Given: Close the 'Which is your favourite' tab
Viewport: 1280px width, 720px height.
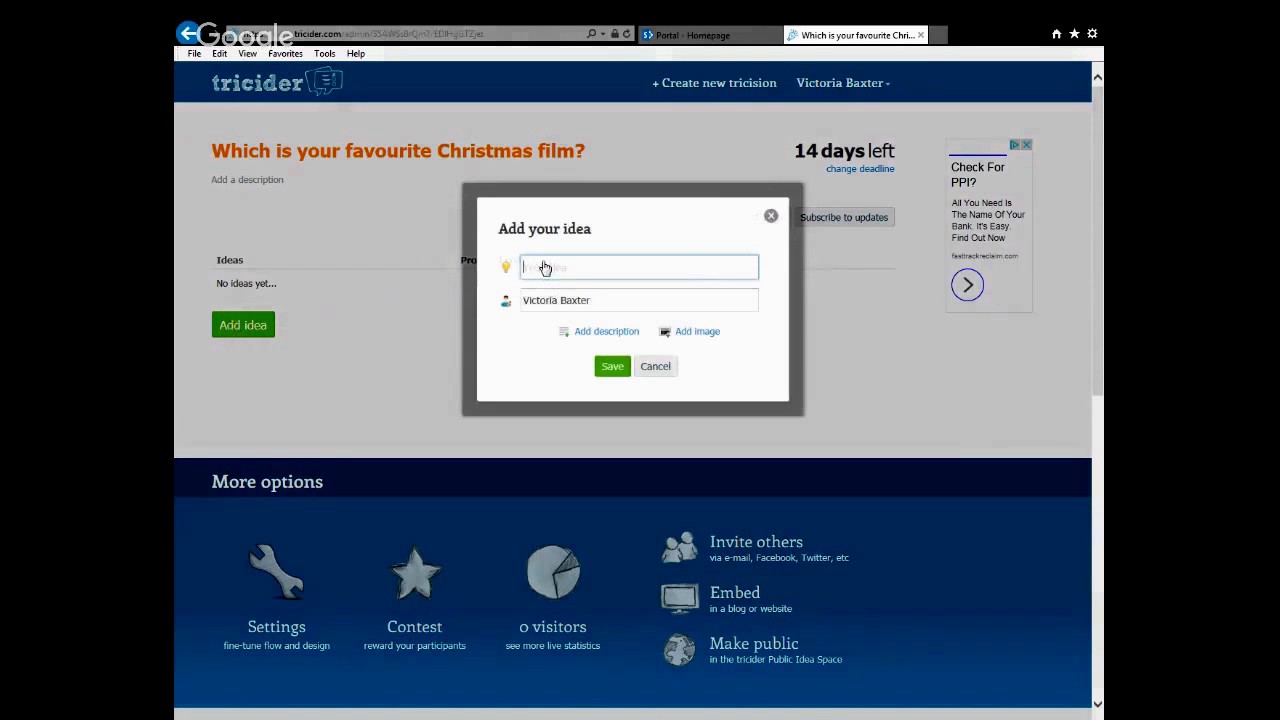Looking at the screenshot, I should click(920, 35).
